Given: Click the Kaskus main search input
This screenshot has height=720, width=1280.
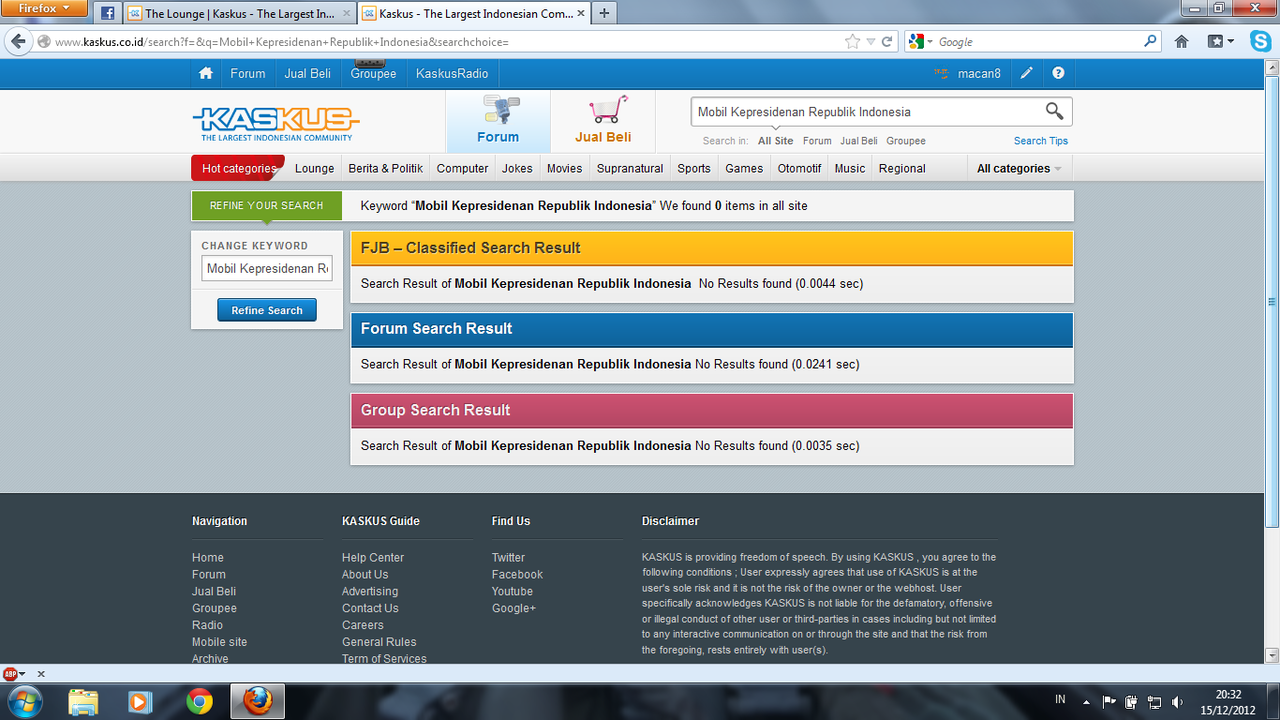Looking at the screenshot, I should (866, 111).
